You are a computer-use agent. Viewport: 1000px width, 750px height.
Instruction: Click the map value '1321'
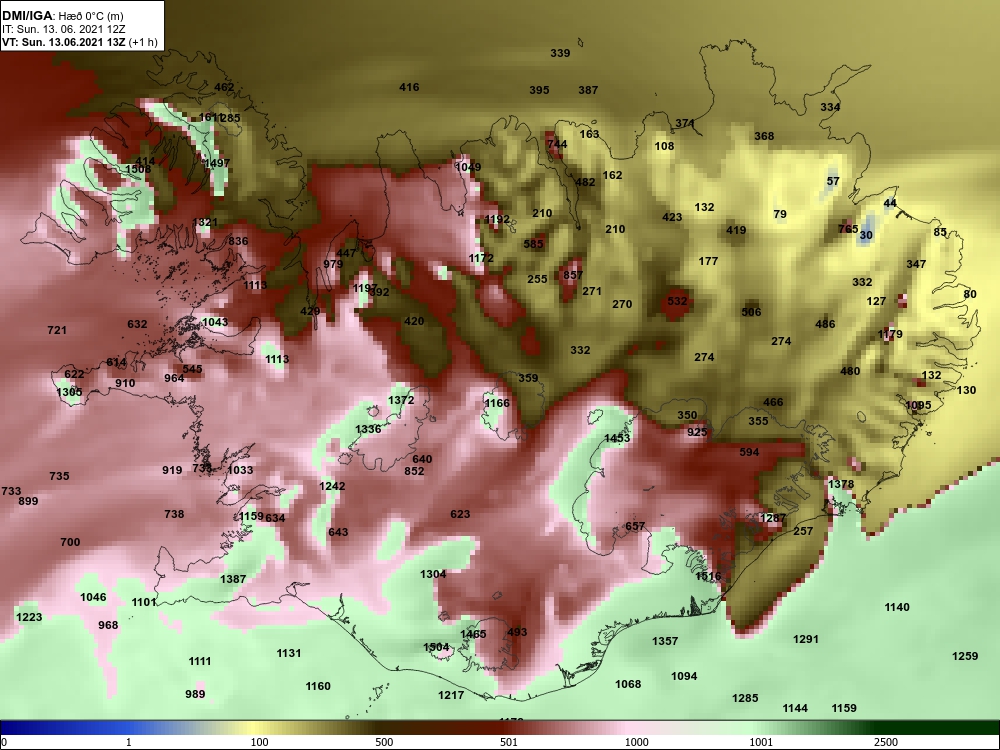click(205, 223)
